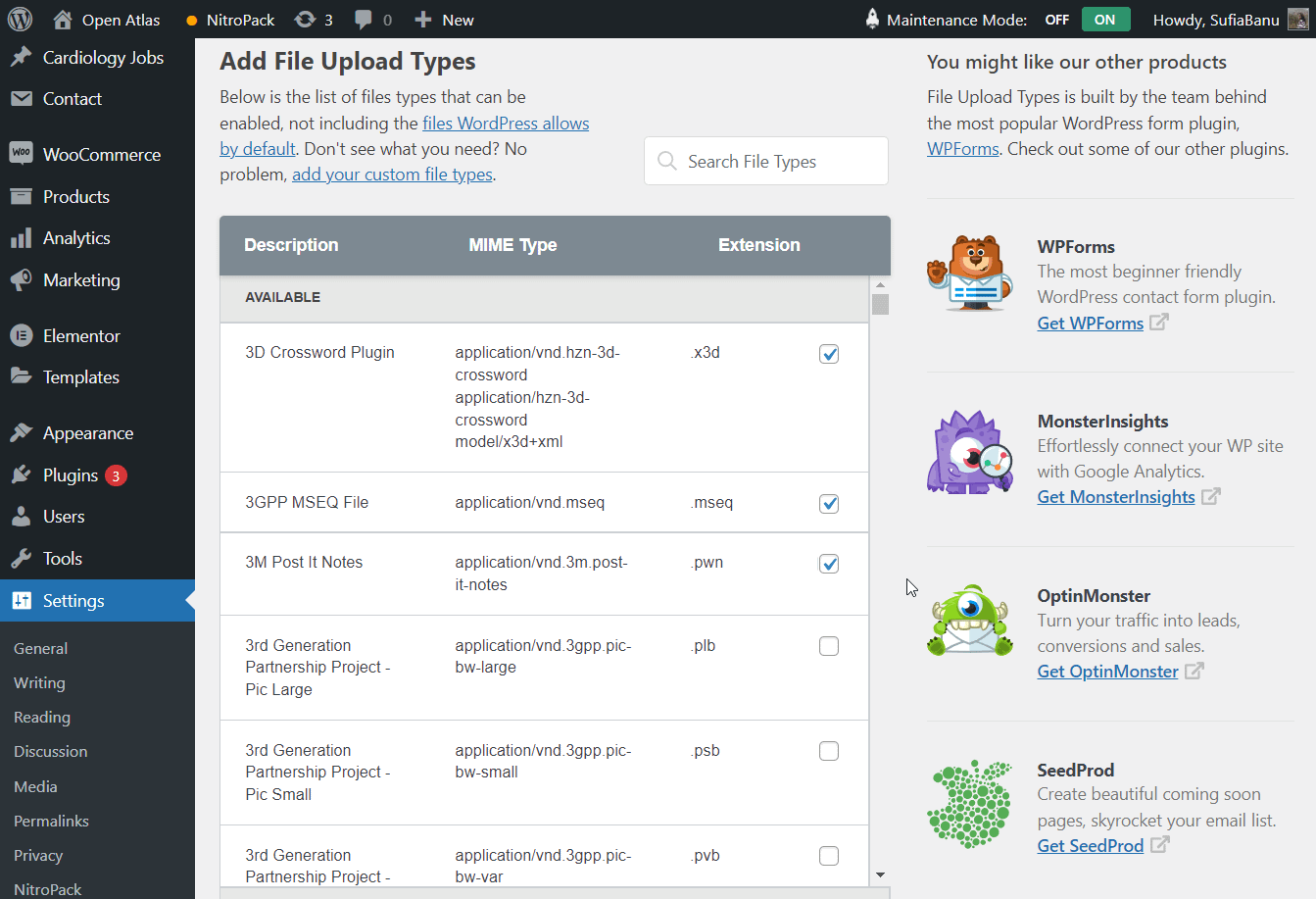
Task: Click the scroll down arrow of file list
Action: click(x=880, y=874)
